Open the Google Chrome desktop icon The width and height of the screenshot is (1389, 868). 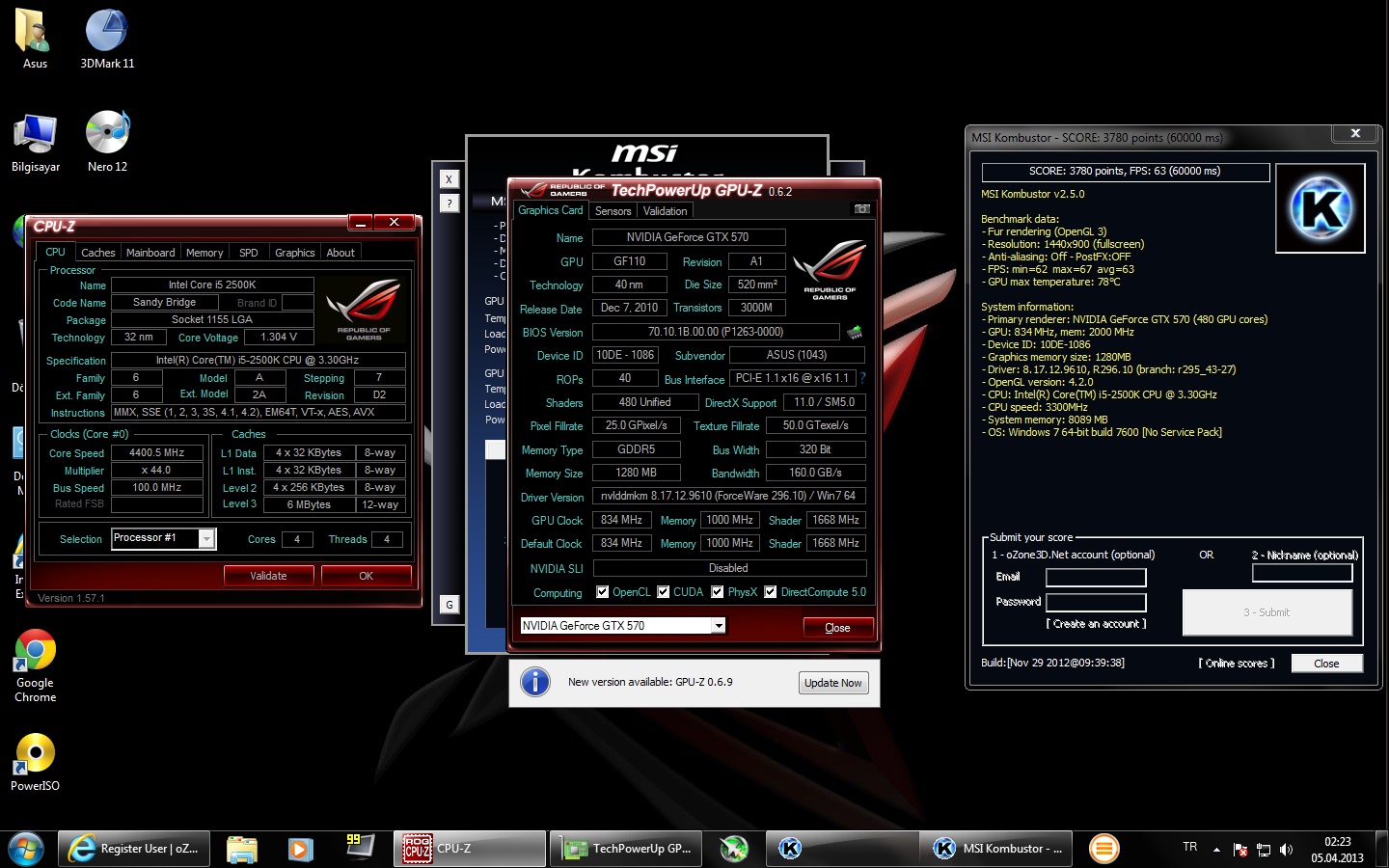pyautogui.click(x=36, y=665)
